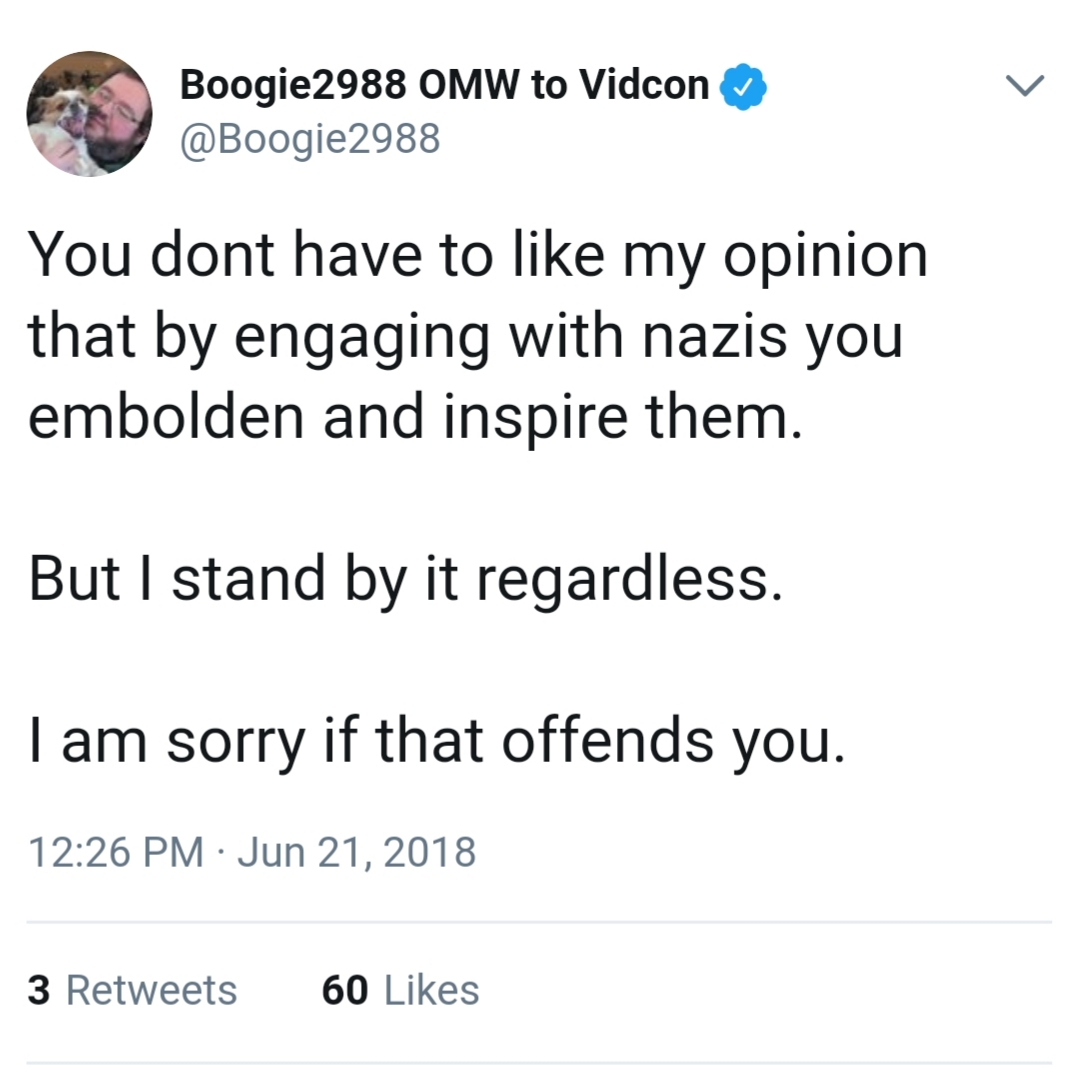This screenshot has height=1073, width=1073.
Task: Select the first tweet paragraph about opinion
Action: [x=477, y=335]
